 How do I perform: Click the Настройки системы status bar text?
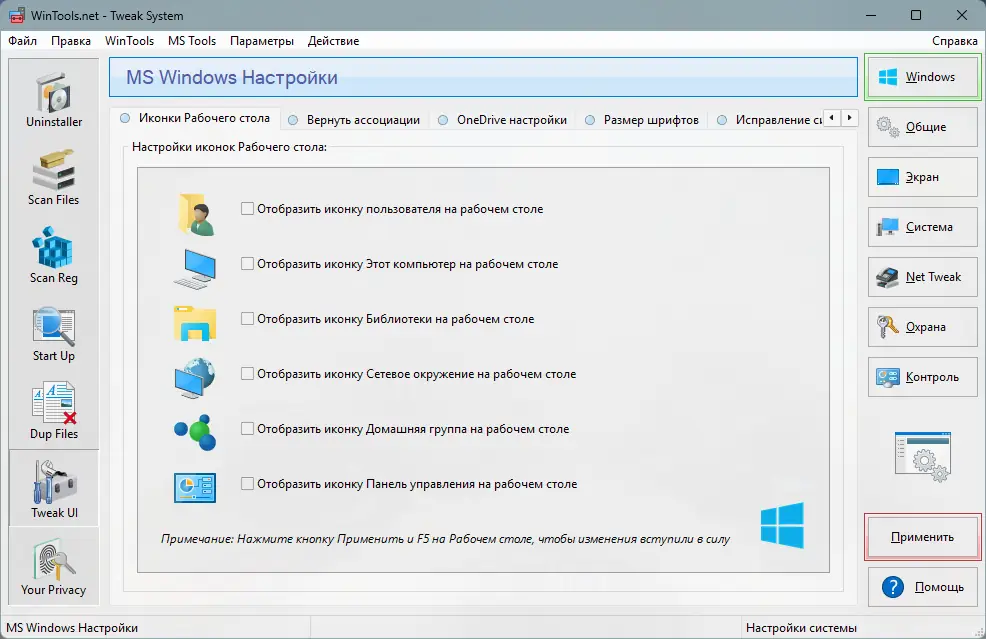pos(801,628)
